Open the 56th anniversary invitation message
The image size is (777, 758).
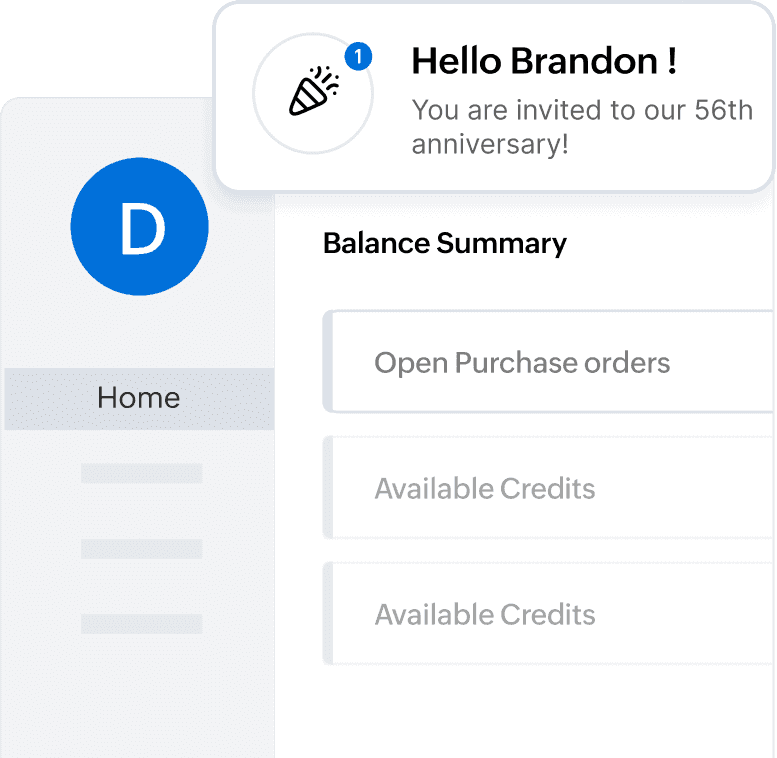[582, 126]
